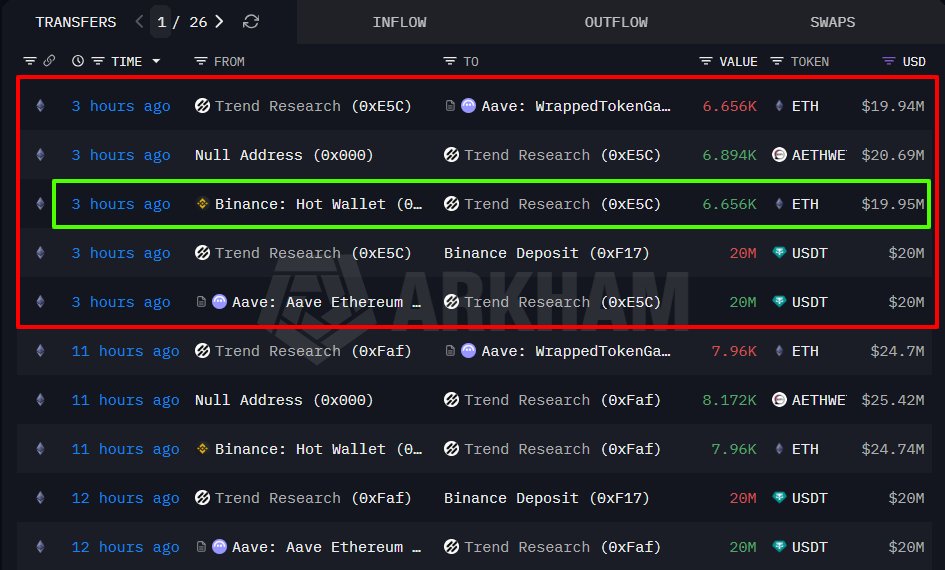Open Trend Research (0xFaf) sender of 7.96K ETH
Viewport: 945px width, 570px height.
tap(313, 351)
